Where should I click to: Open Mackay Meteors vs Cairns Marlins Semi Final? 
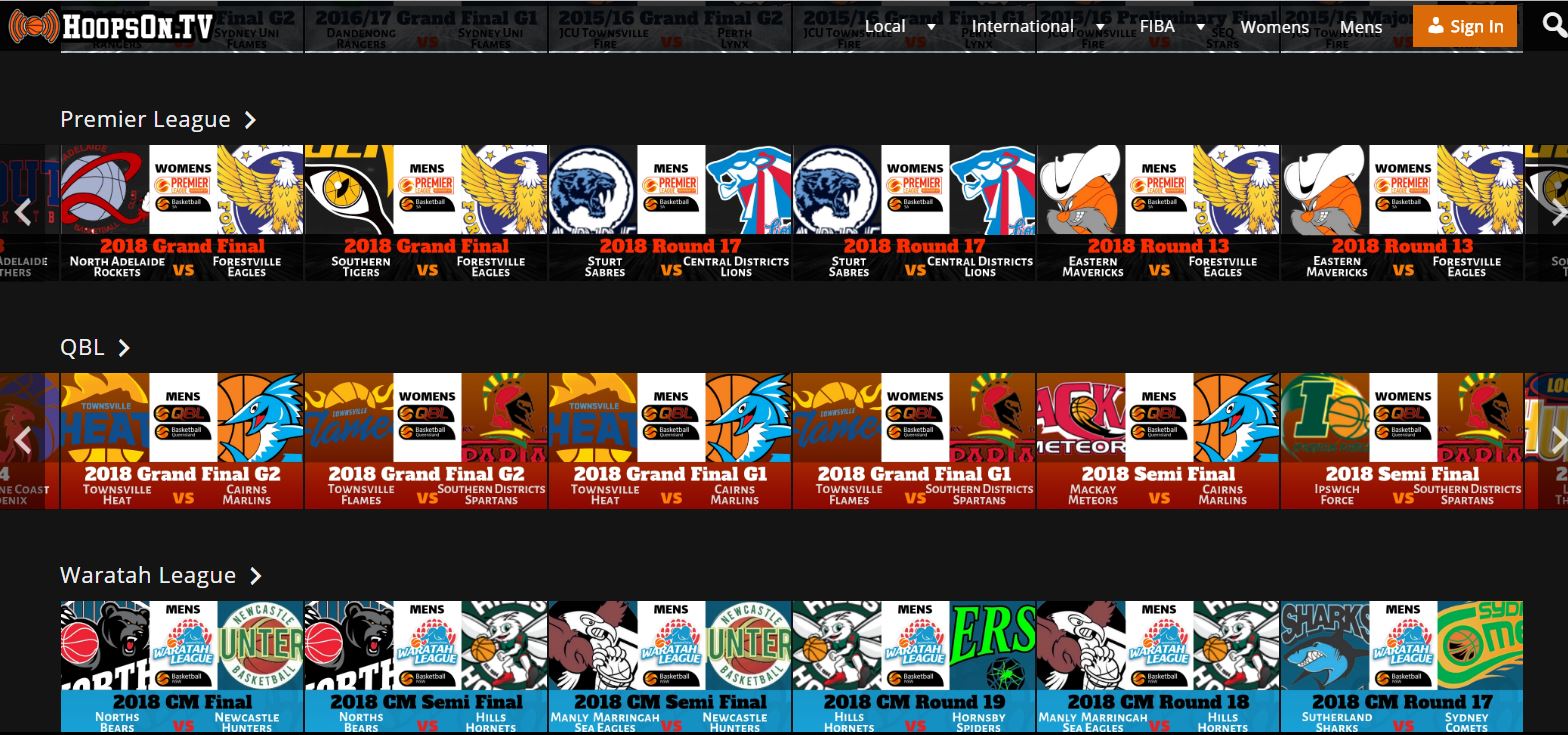(x=1158, y=441)
